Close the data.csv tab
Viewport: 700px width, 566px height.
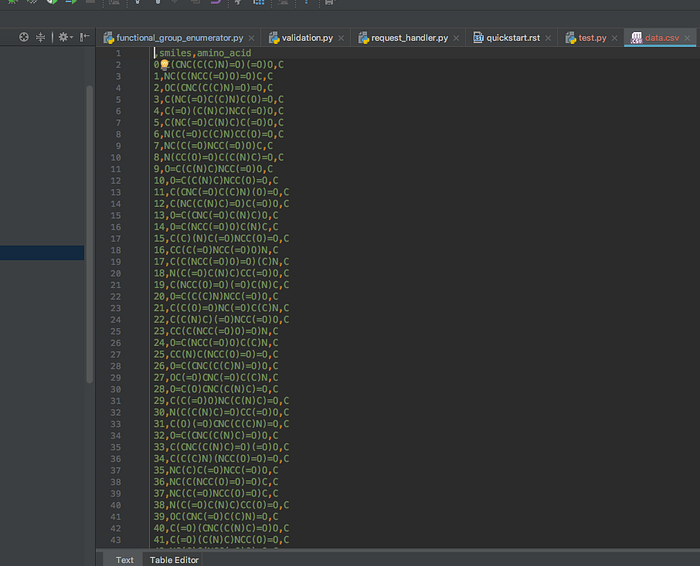click(x=688, y=38)
